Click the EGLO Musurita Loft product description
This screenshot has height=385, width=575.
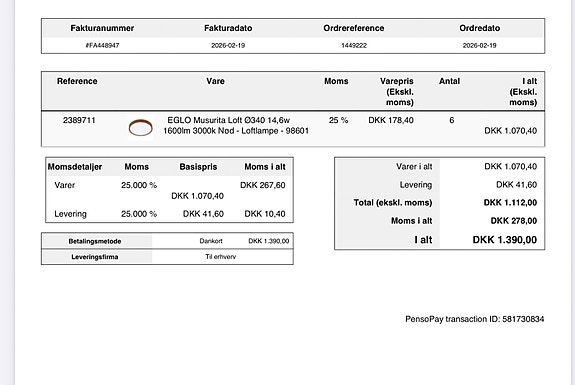(x=236, y=125)
